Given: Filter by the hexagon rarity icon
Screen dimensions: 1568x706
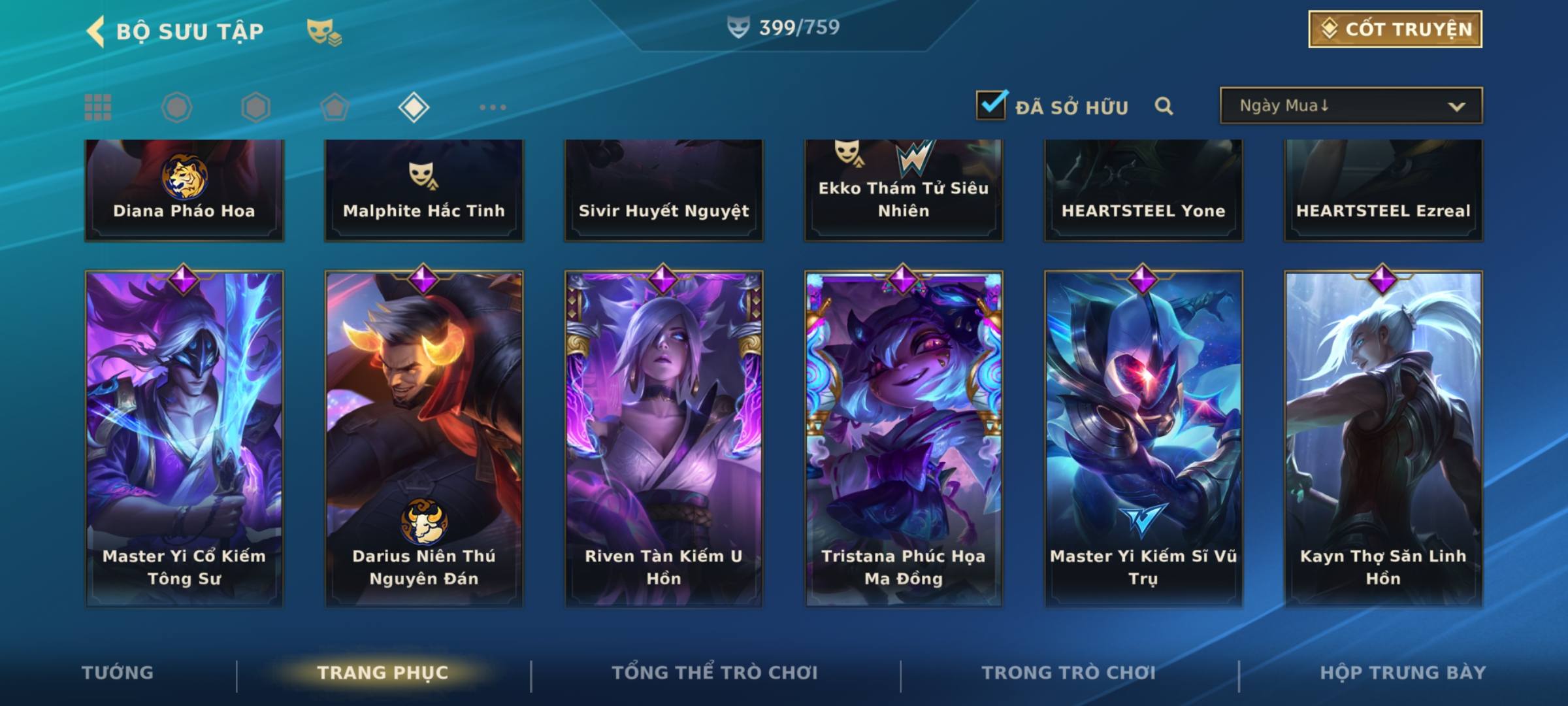Looking at the screenshot, I should pyautogui.click(x=255, y=107).
